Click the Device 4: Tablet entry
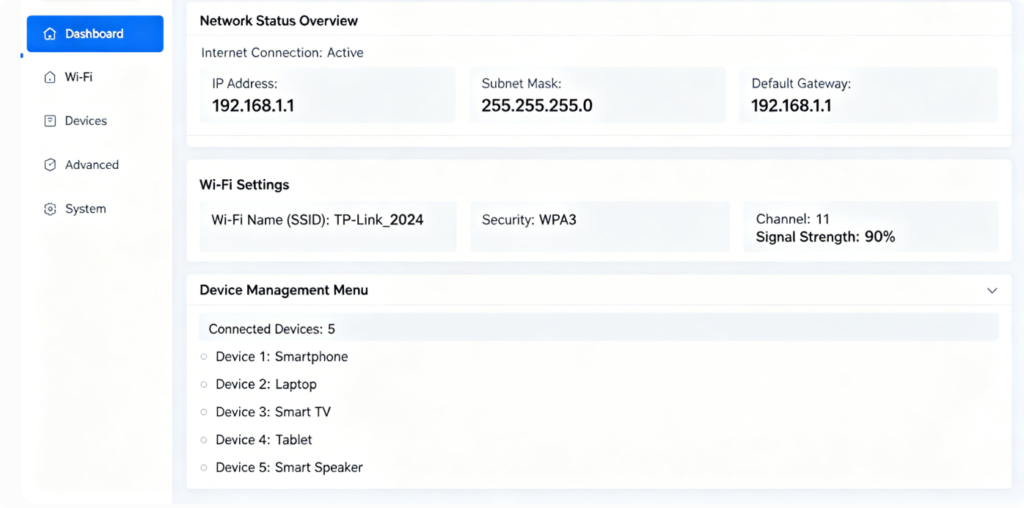The width and height of the screenshot is (1024, 508). pyautogui.click(x=264, y=440)
